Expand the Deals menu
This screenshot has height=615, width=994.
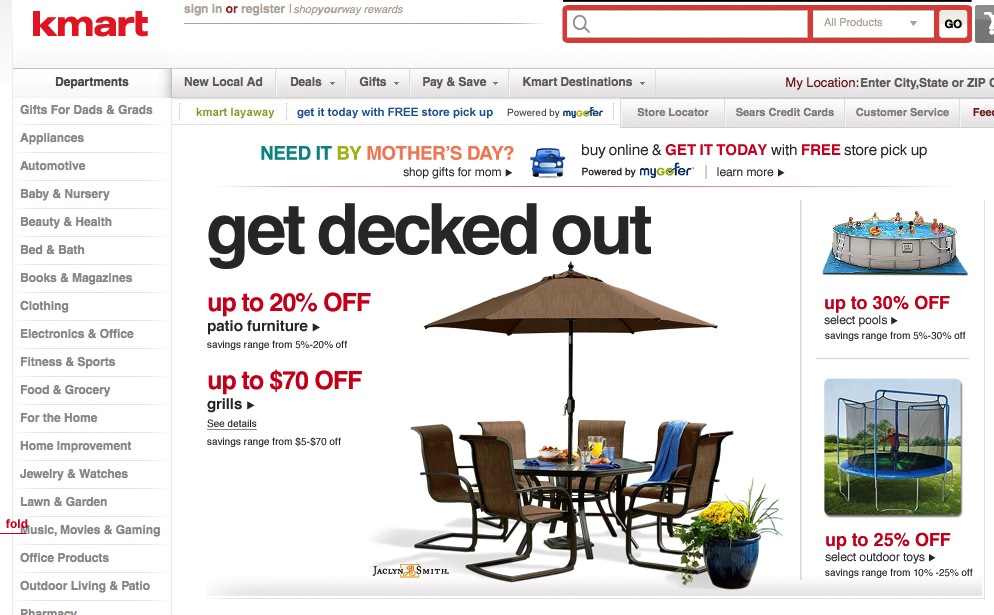click(x=312, y=82)
